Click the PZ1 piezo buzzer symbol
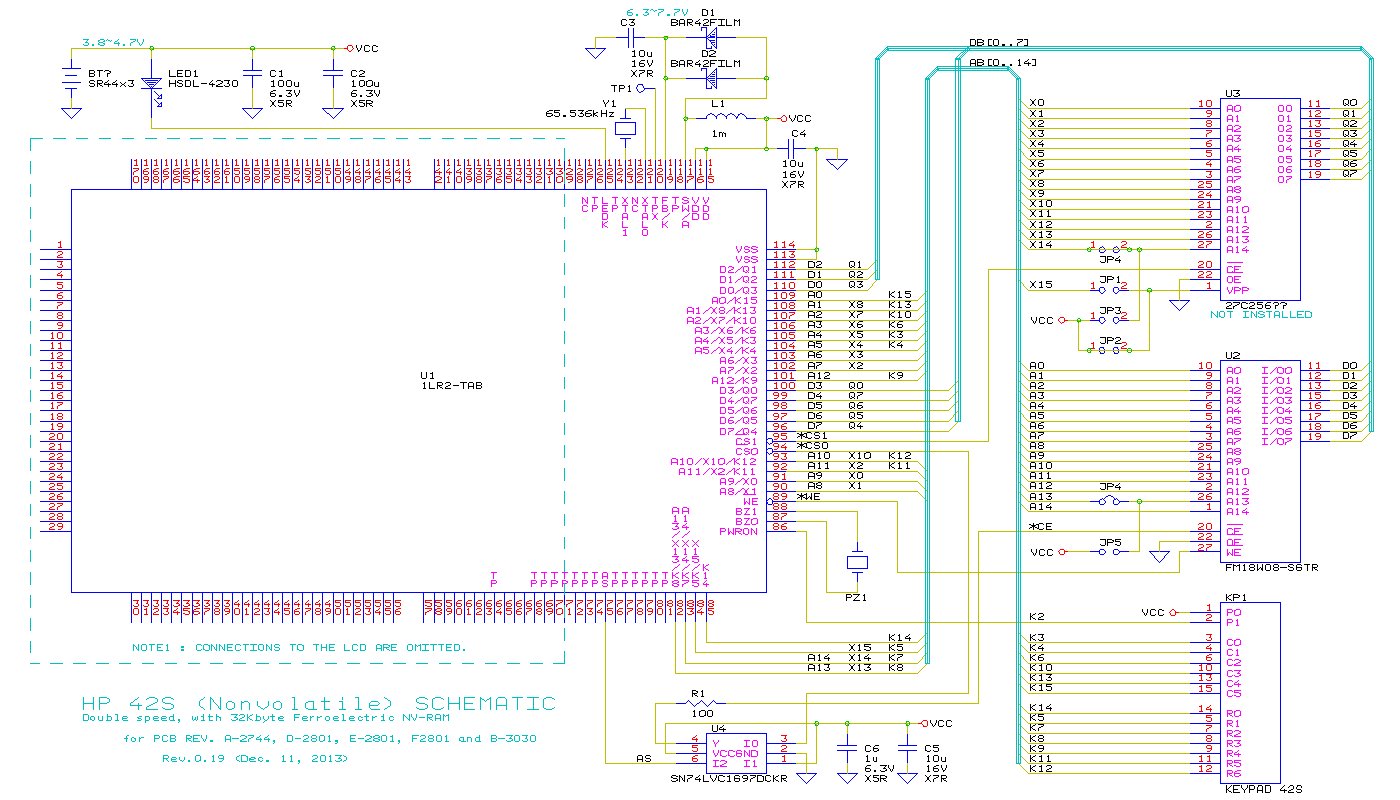1400x800 pixels. click(857, 563)
